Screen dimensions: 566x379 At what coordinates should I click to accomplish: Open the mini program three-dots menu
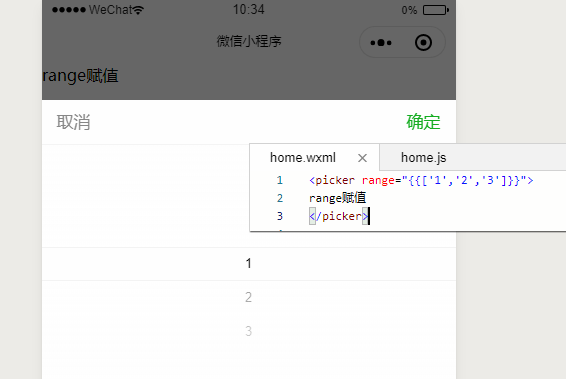[x=381, y=43]
